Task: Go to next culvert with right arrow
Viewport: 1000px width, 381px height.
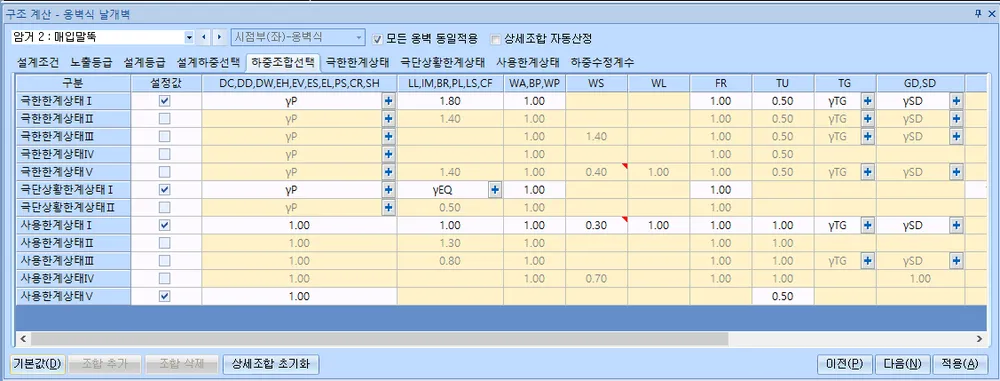Action: click(x=219, y=38)
